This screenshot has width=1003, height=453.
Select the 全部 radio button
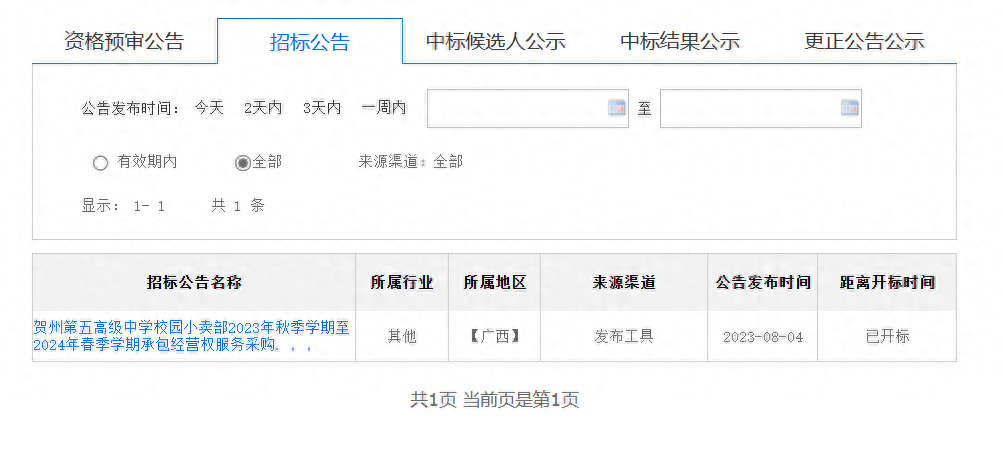pyautogui.click(x=242, y=164)
